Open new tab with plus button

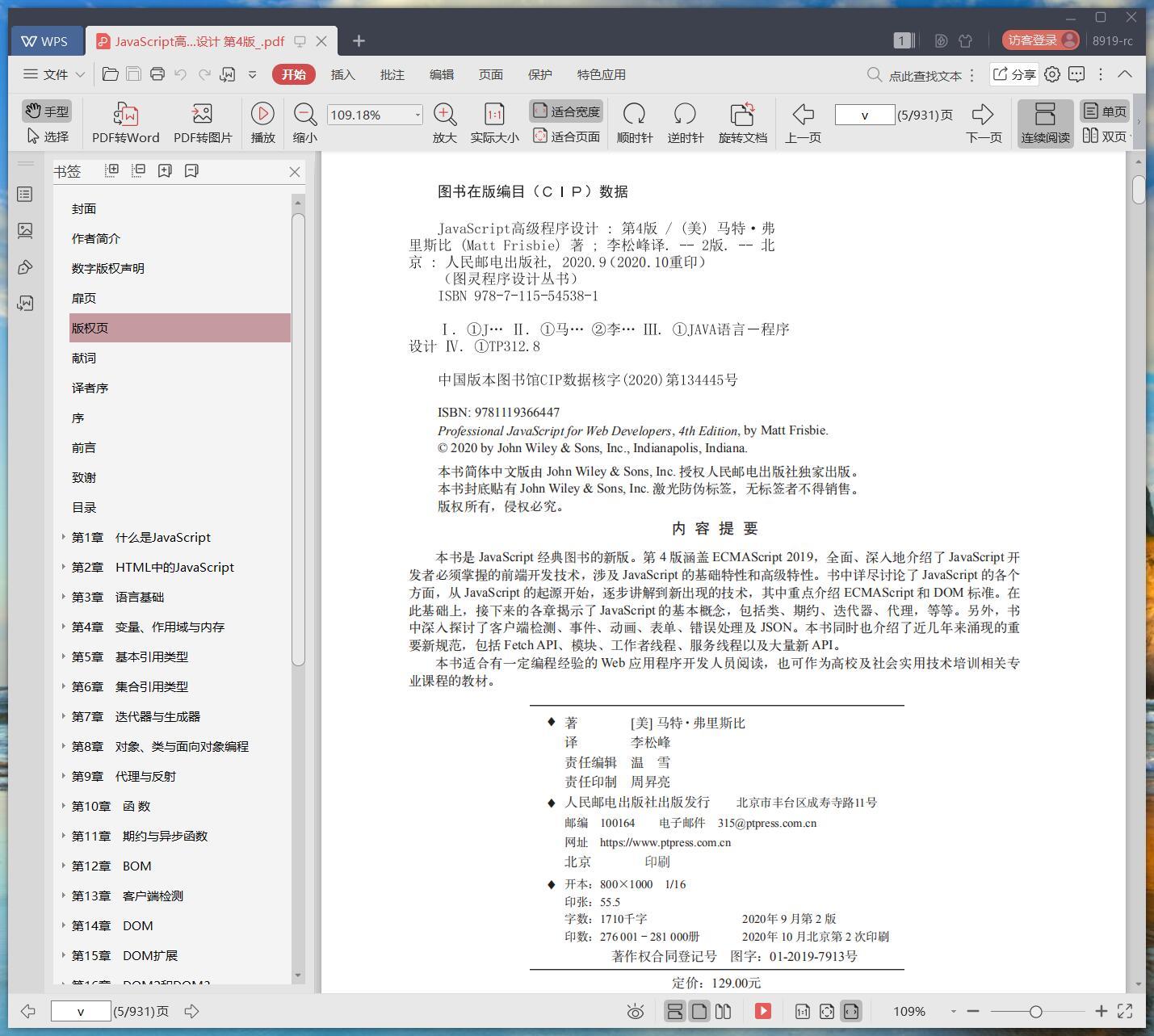click(359, 41)
